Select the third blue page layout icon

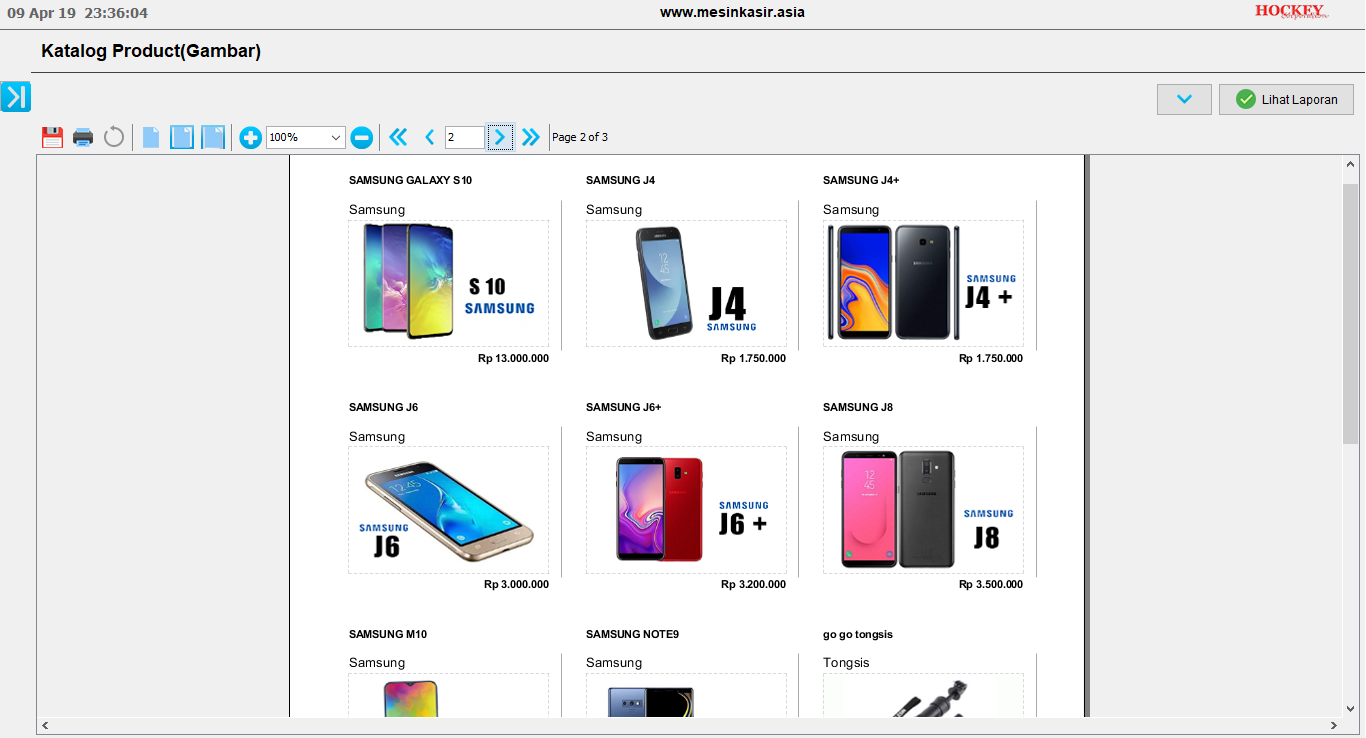point(213,137)
